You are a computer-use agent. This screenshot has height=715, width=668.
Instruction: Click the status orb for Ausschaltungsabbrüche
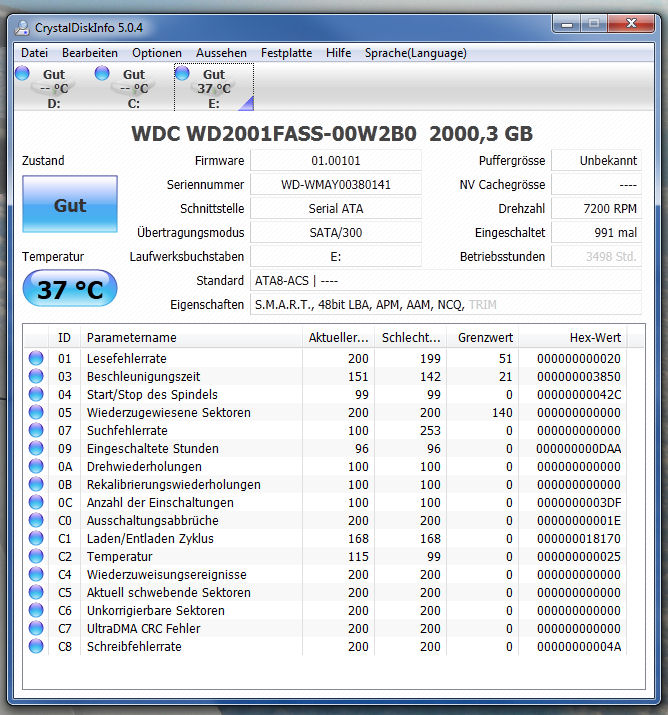(x=36, y=520)
